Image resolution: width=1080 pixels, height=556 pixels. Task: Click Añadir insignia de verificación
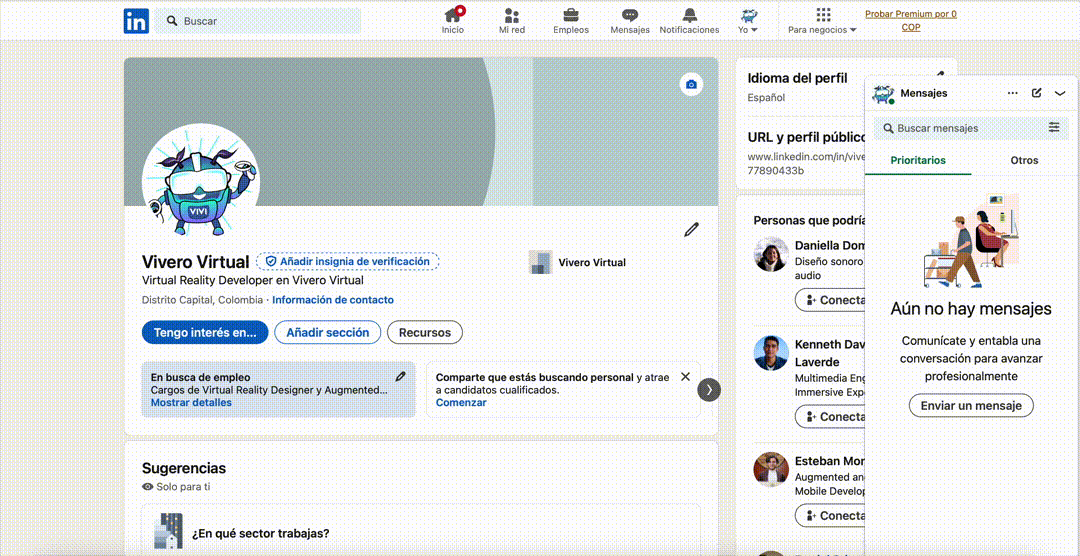click(348, 262)
